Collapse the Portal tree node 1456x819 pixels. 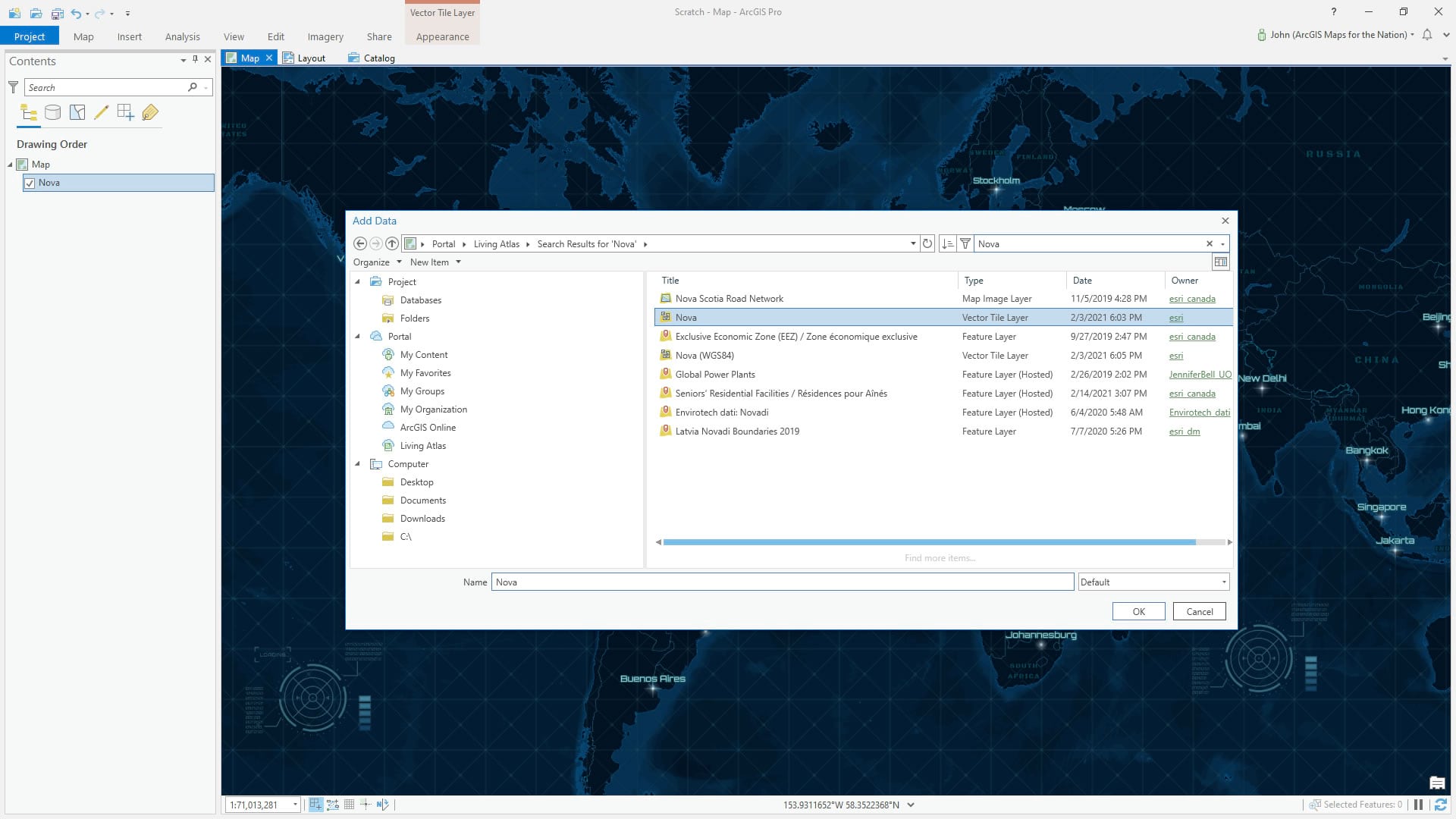[358, 337]
